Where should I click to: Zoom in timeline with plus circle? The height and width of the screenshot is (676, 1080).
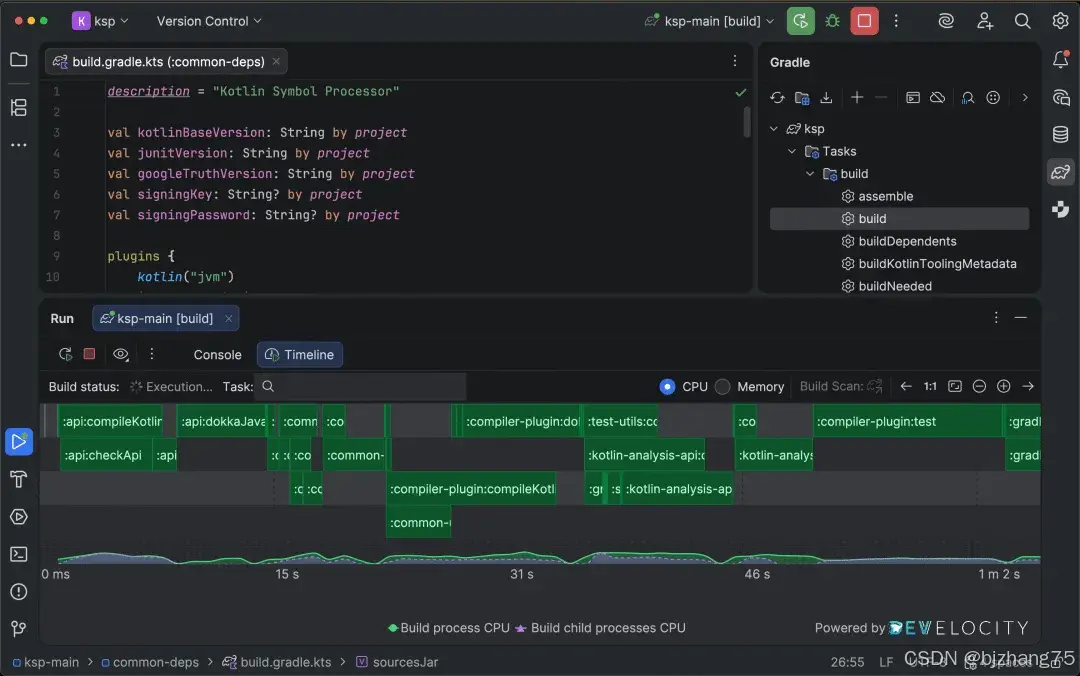tap(1004, 387)
